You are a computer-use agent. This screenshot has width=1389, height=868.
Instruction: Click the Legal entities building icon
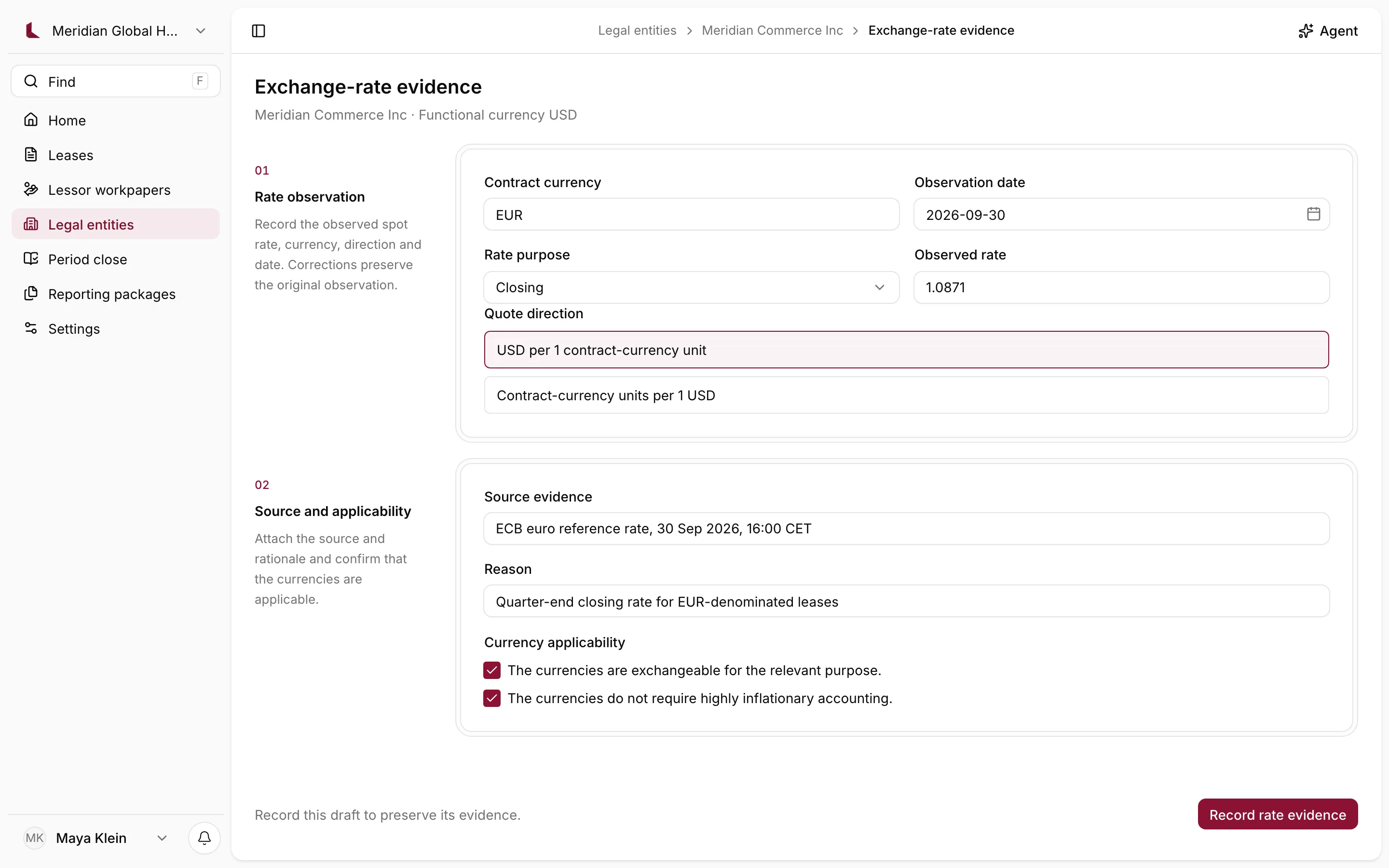click(x=31, y=224)
